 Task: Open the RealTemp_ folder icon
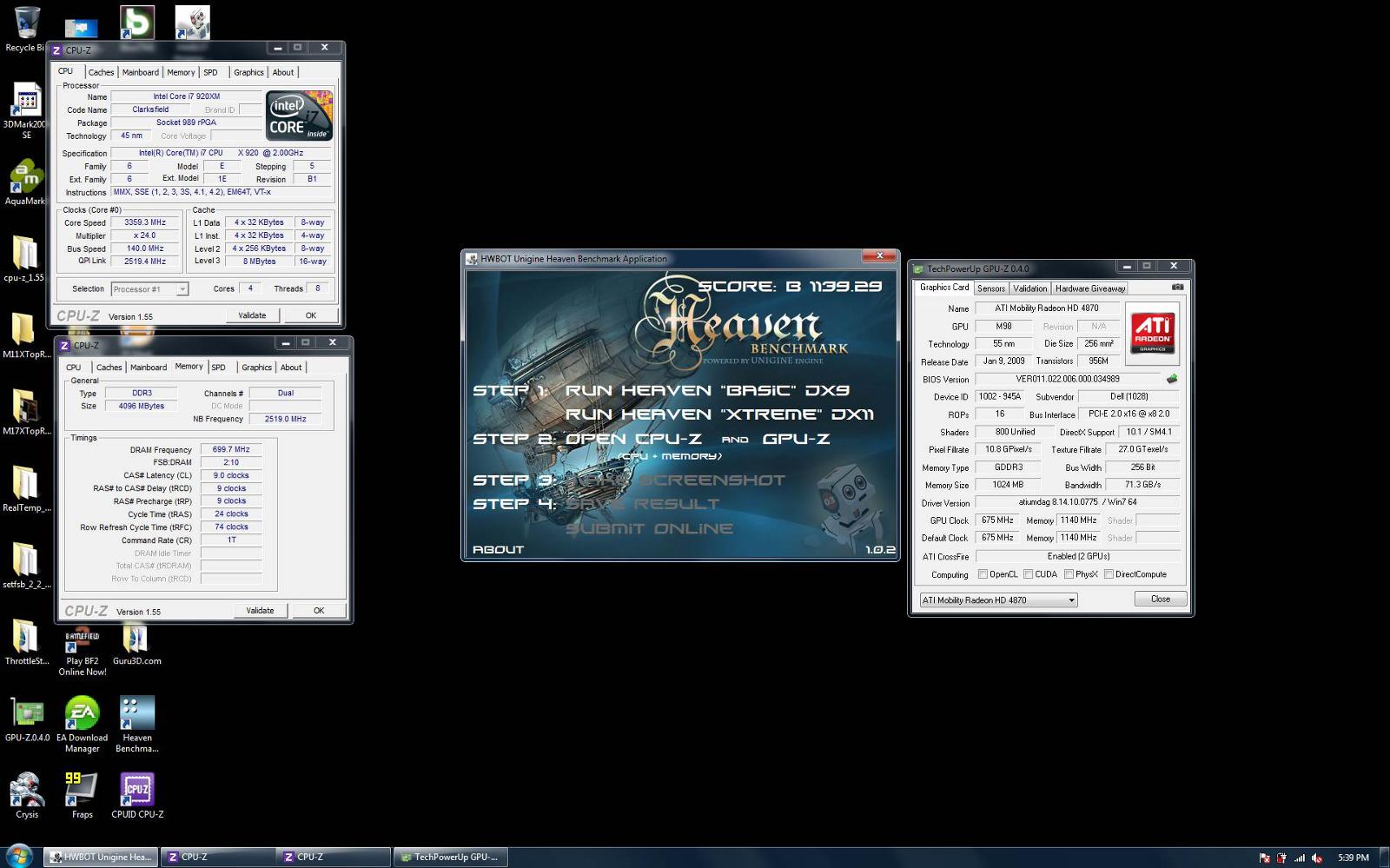pyautogui.click(x=26, y=487)
